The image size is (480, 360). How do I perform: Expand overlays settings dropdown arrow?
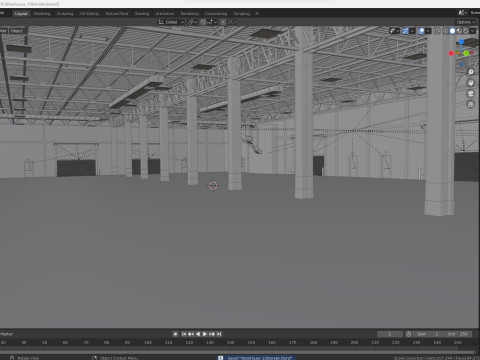(428, 31)
